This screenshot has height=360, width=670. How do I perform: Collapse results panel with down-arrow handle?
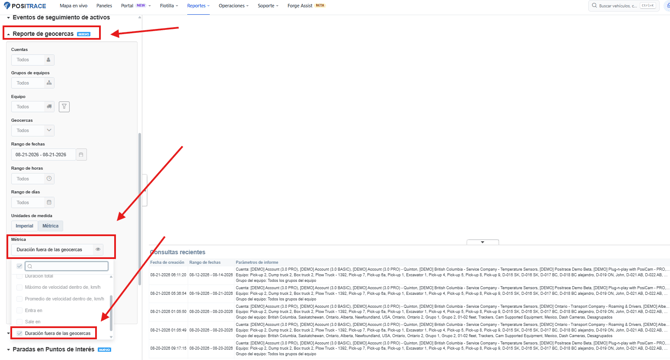(x=482, y=242)
